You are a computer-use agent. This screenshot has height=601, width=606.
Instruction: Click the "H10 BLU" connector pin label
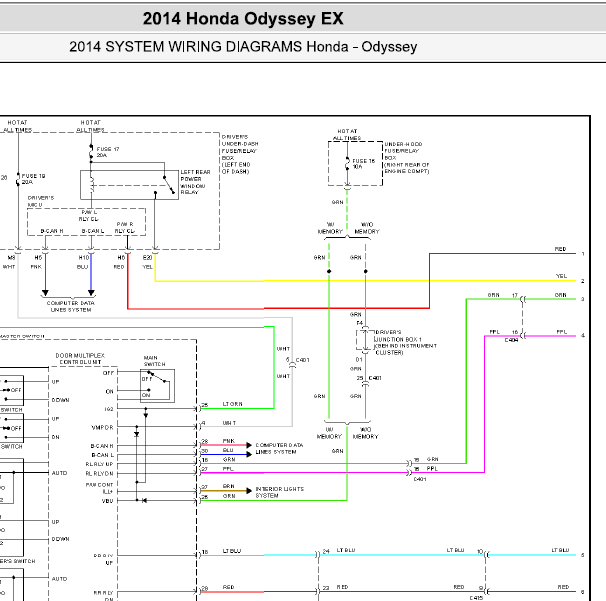click(83, 262)
